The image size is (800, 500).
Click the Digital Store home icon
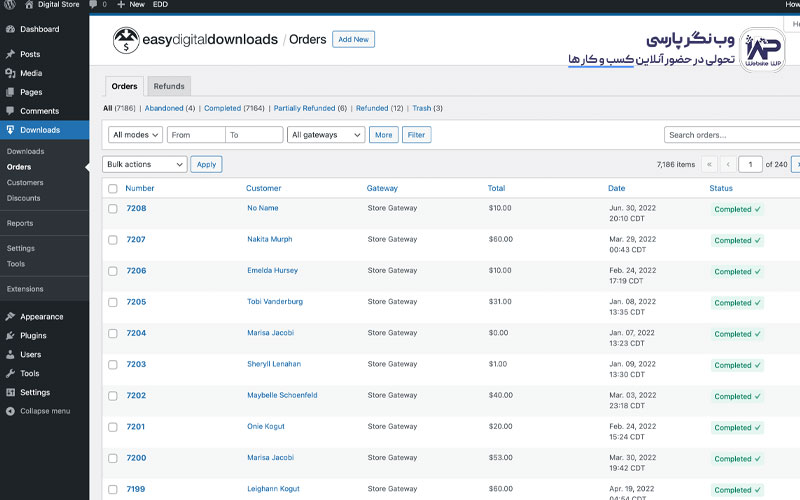coord(29,4)
